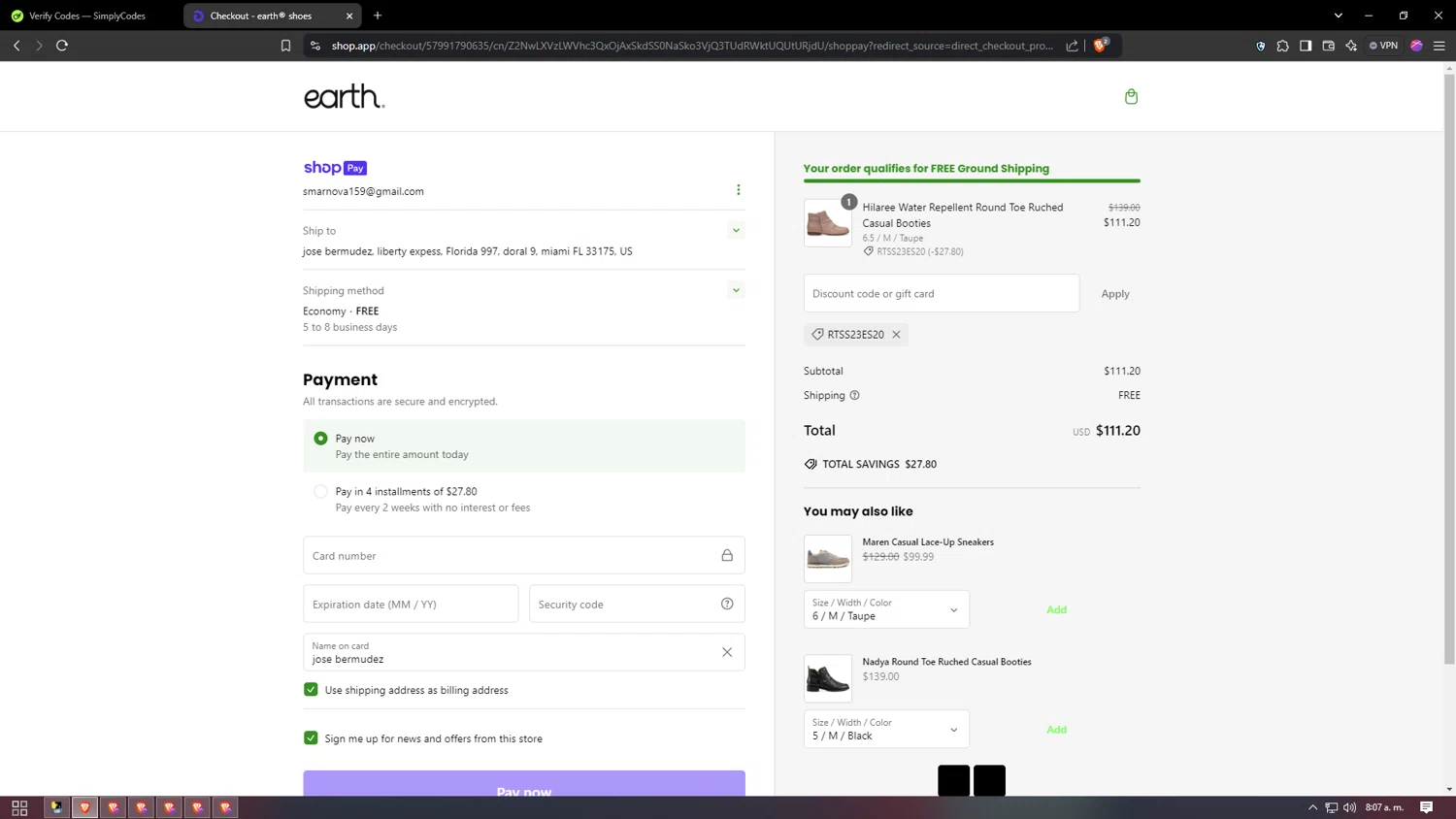Click the VPN button in toolbar
This screenshot has height=819, width=1456.
tap(1383, 46)
